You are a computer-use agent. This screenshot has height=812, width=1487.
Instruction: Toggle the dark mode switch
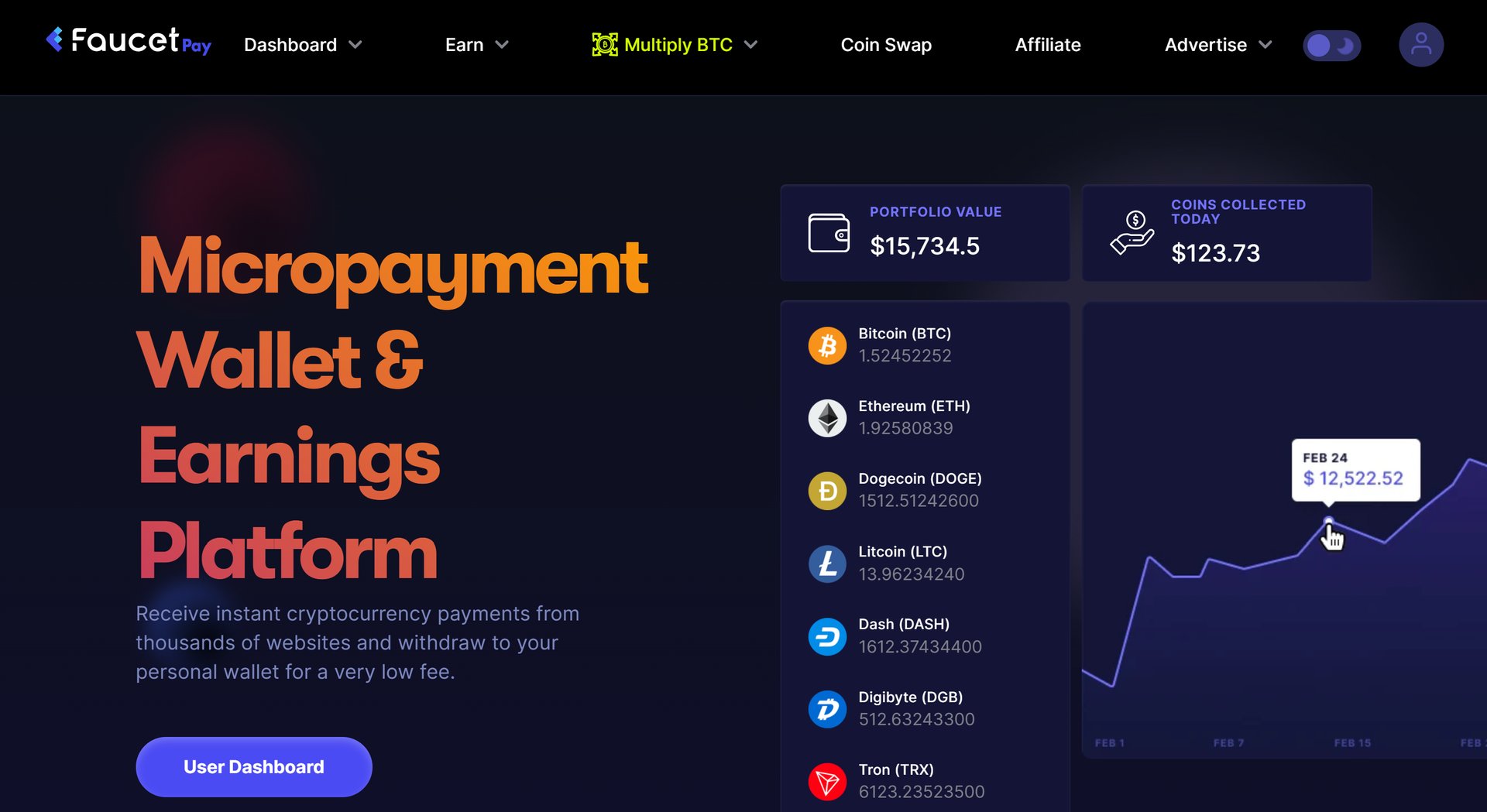tap(1331, 46)
